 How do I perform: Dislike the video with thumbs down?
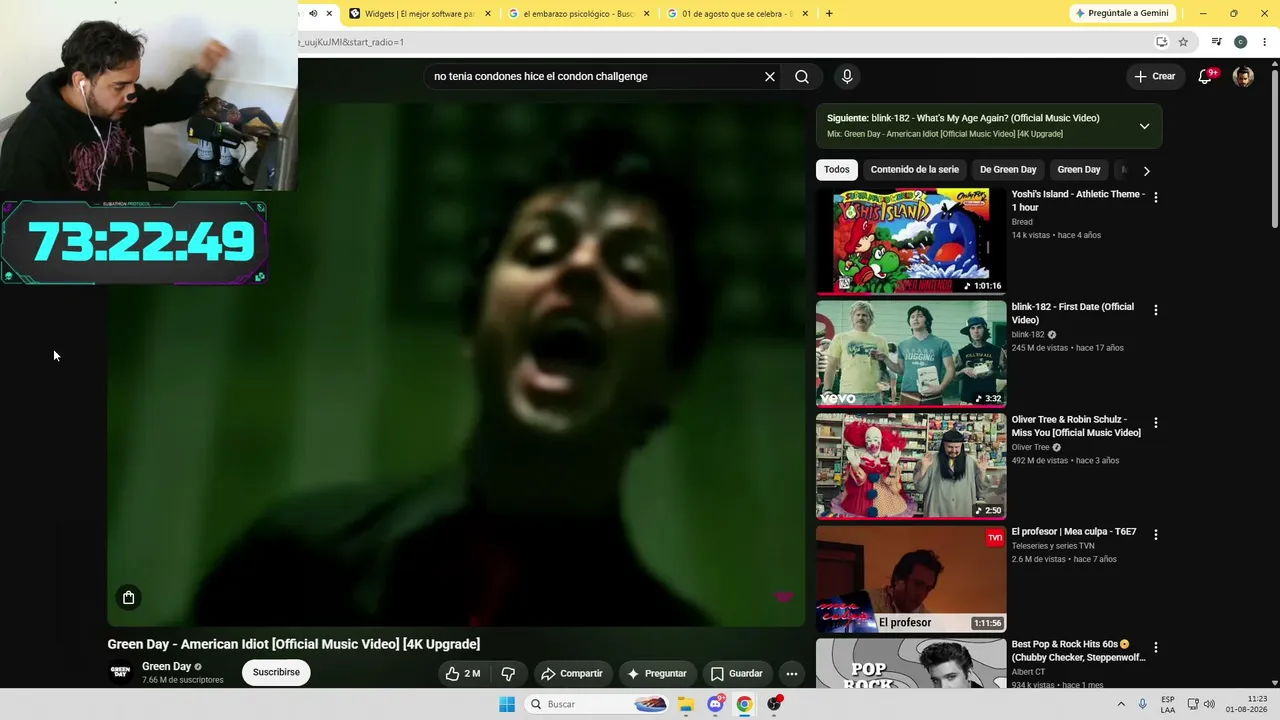508,673
